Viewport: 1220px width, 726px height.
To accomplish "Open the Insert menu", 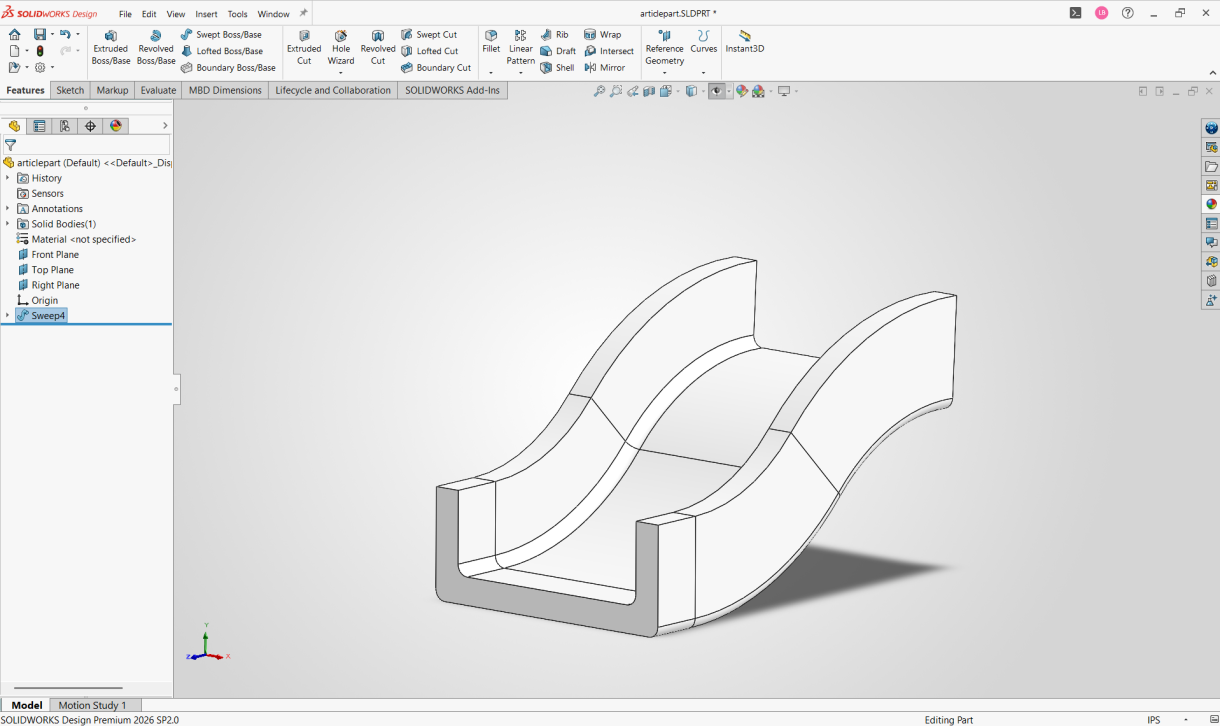I will pos(206,14).
